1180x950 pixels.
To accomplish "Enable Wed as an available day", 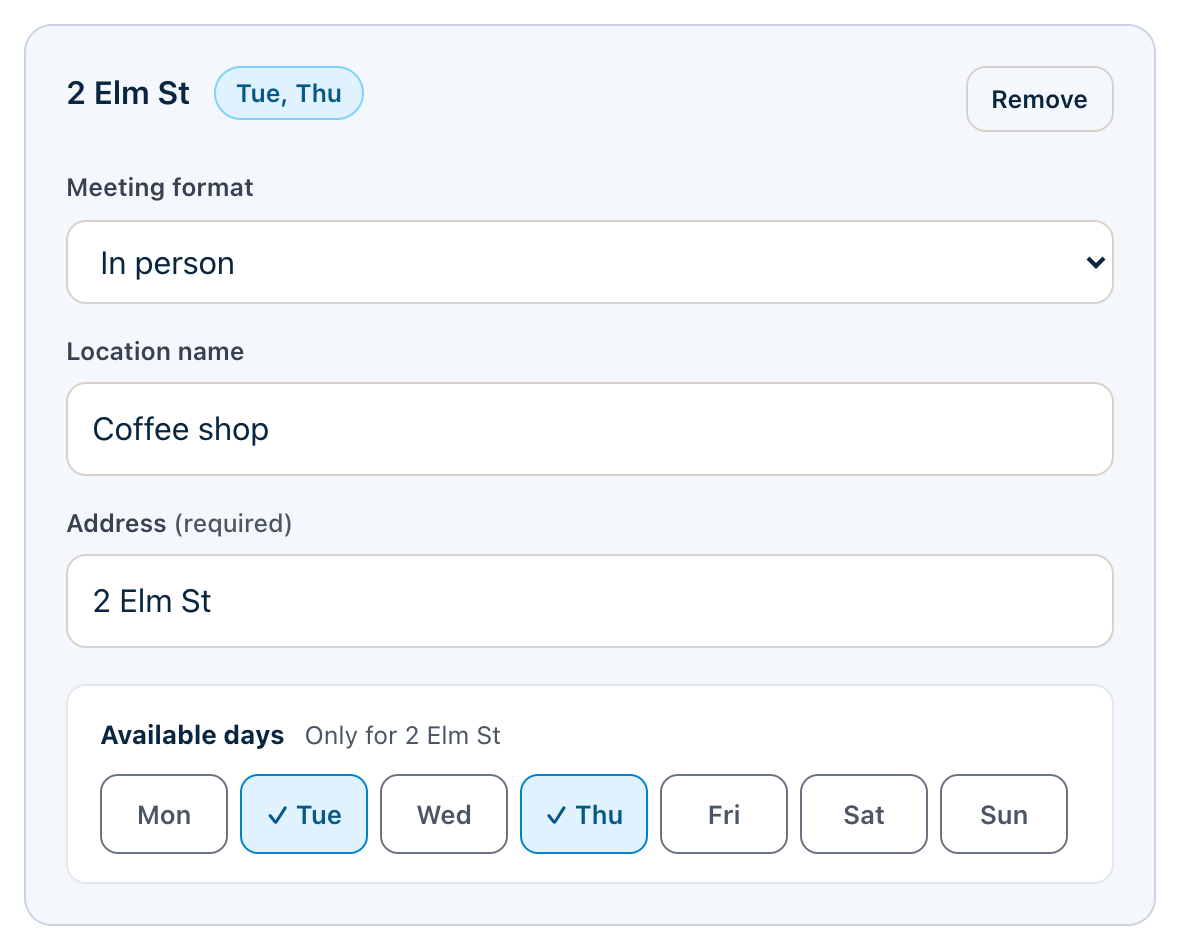I will pos(444,814).
